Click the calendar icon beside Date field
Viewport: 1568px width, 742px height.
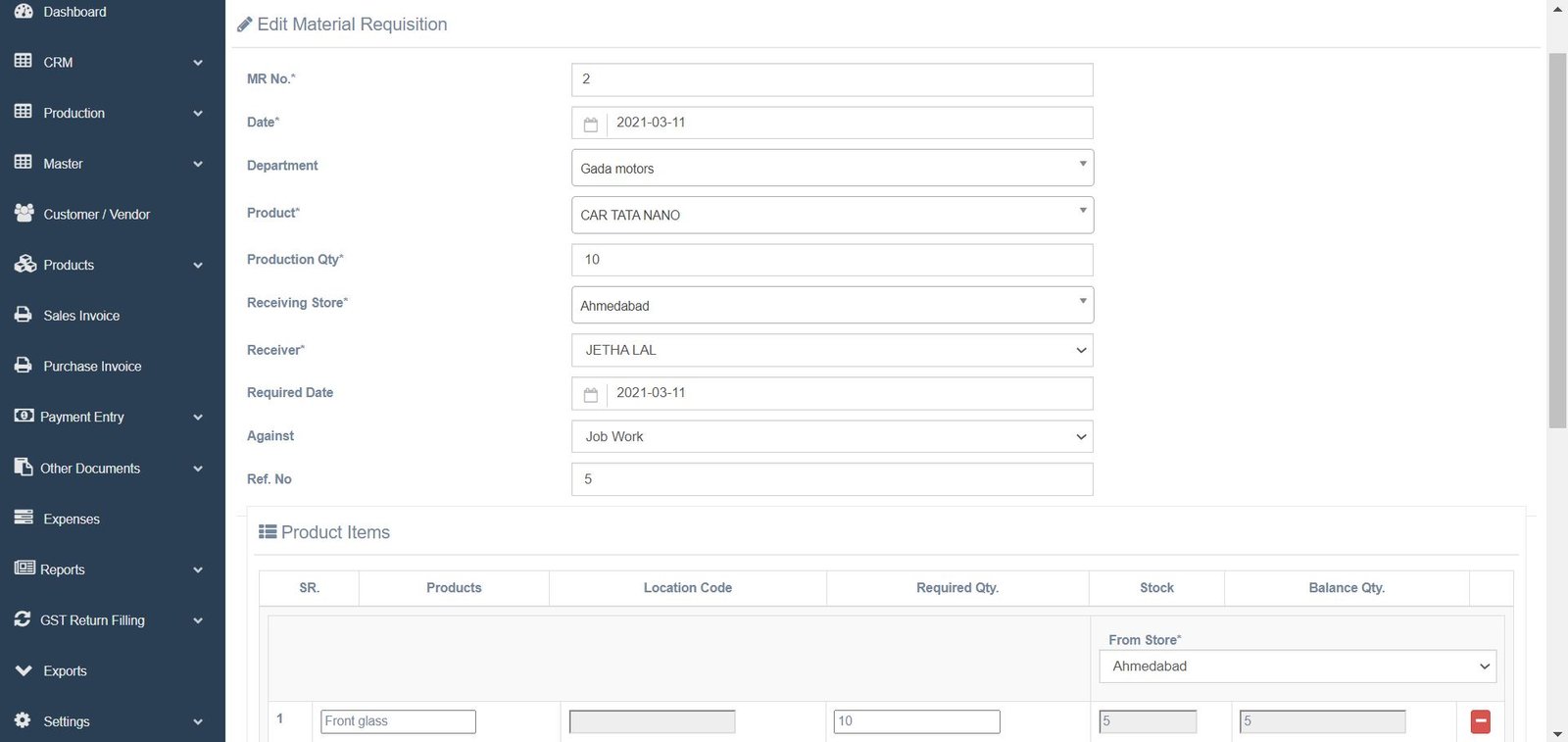click(x=590, y=124)
